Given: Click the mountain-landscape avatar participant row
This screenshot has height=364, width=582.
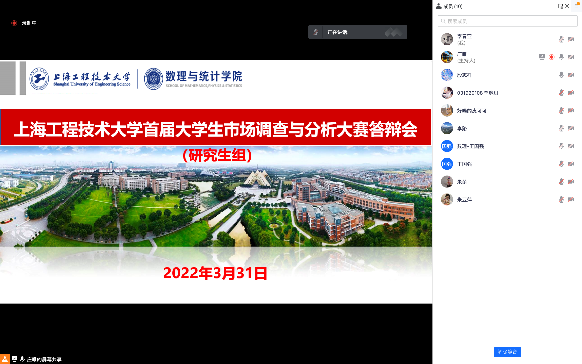Looking at the screenshot, I should coord(507,128).
